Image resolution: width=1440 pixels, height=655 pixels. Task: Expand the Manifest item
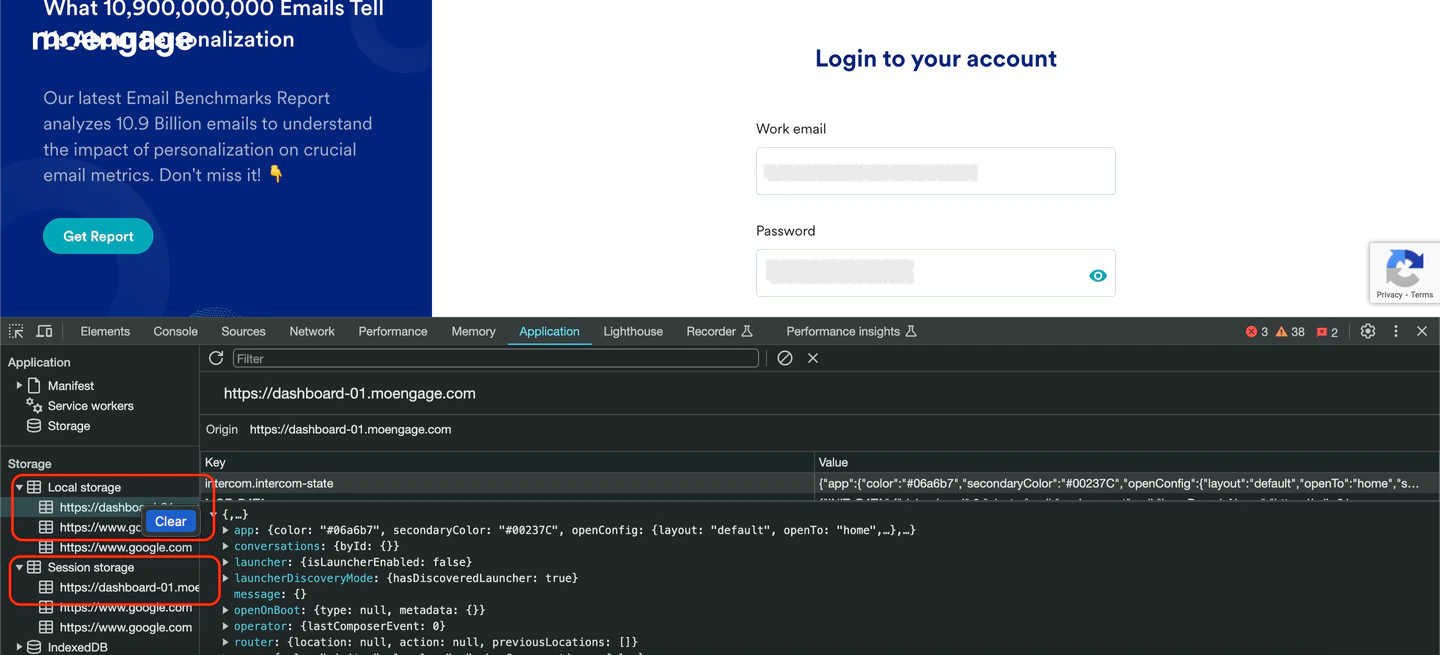coord(19,385)
